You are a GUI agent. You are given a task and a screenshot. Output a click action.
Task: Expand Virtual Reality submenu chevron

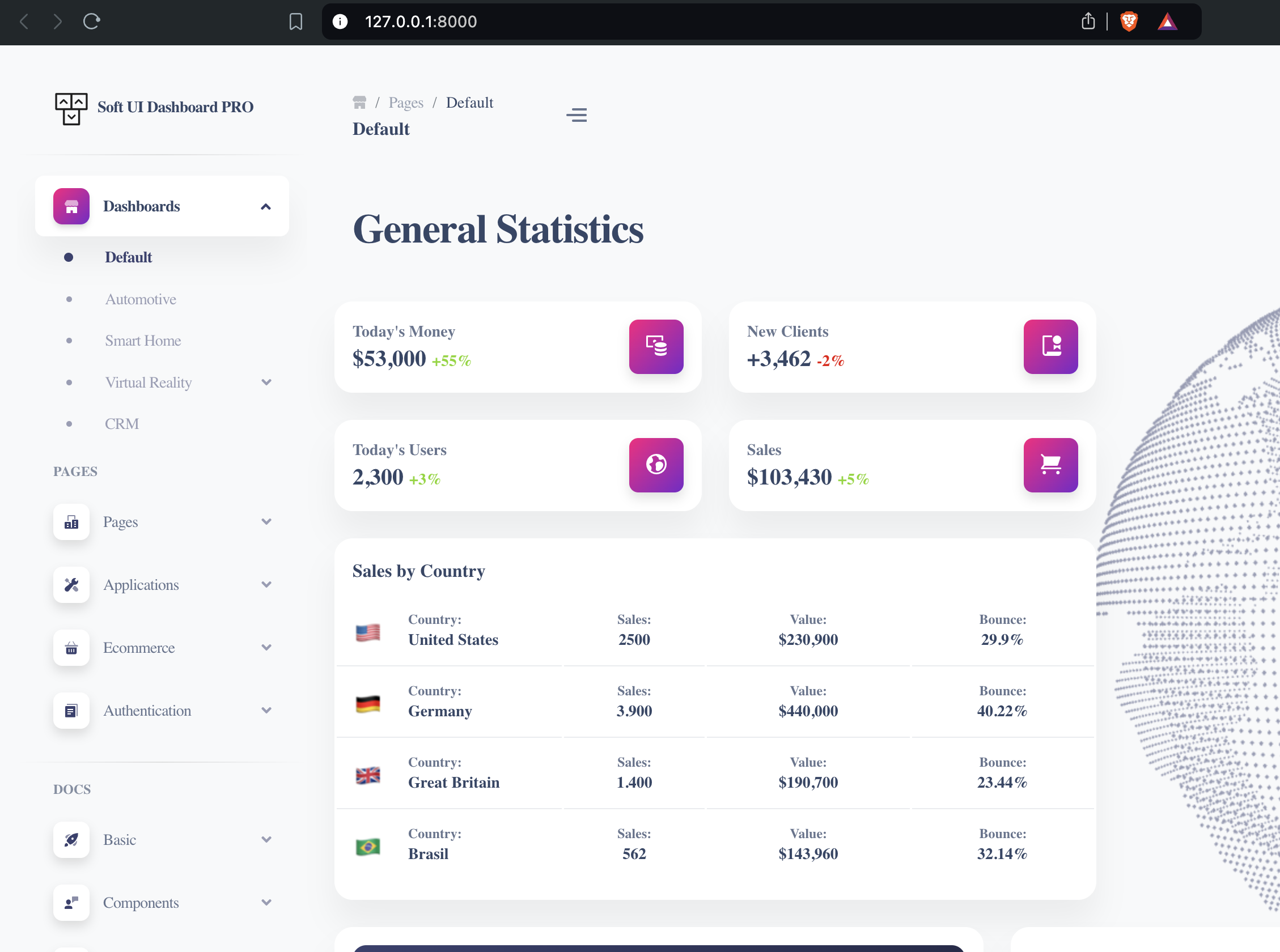266,382
